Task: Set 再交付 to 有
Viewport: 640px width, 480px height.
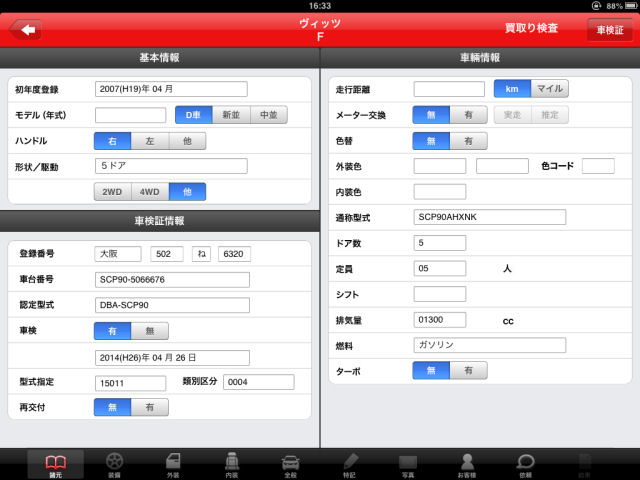Action: [150, 407]
